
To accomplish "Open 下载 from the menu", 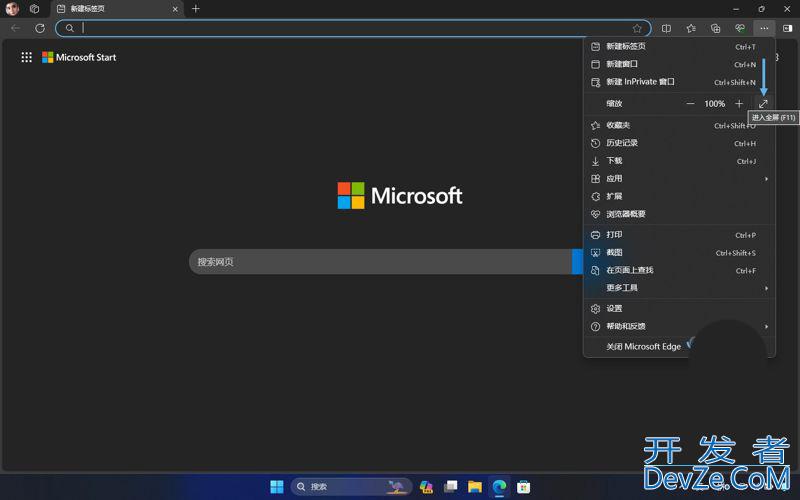I will [679, 161].
